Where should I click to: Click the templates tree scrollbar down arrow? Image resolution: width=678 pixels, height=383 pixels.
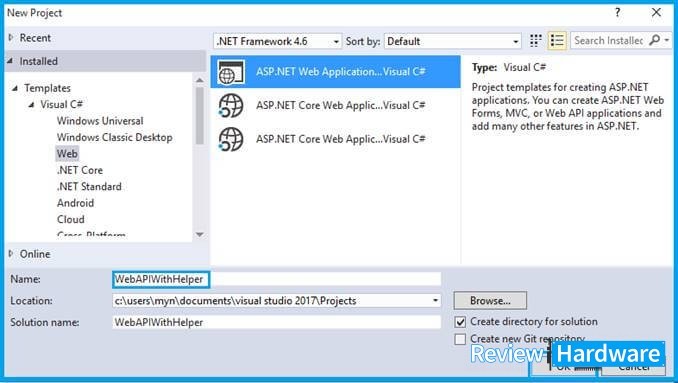(199, 235)
